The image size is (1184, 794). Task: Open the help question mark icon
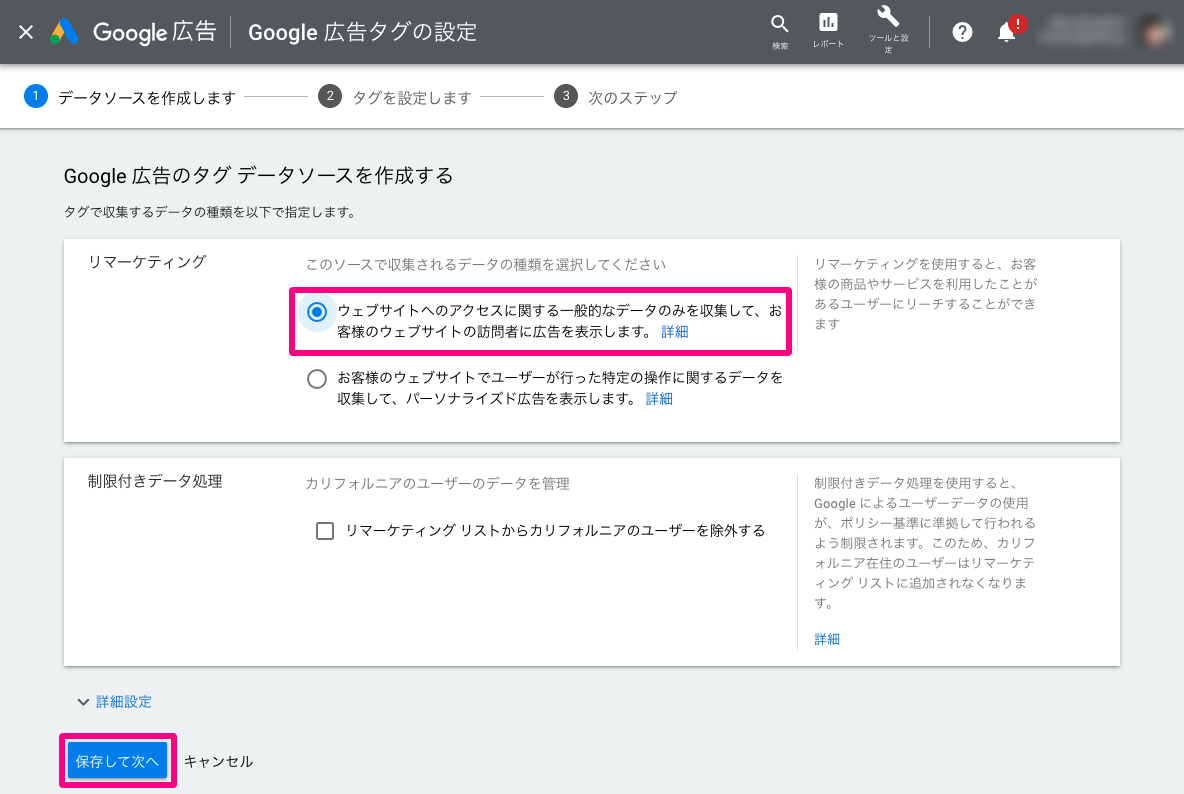(x=962, y=32)
